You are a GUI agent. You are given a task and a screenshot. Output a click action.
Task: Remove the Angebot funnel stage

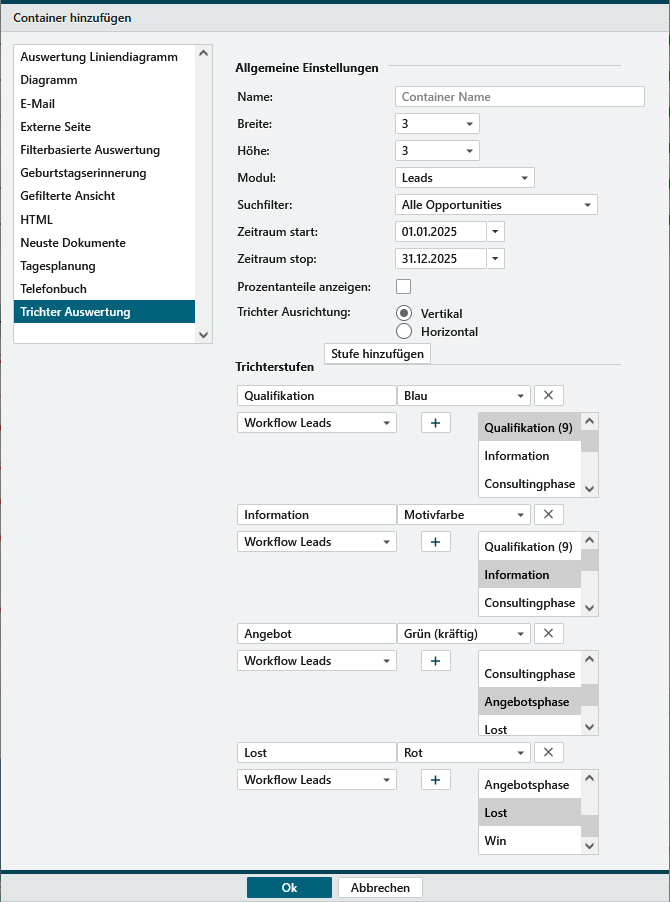pos(548,633)
